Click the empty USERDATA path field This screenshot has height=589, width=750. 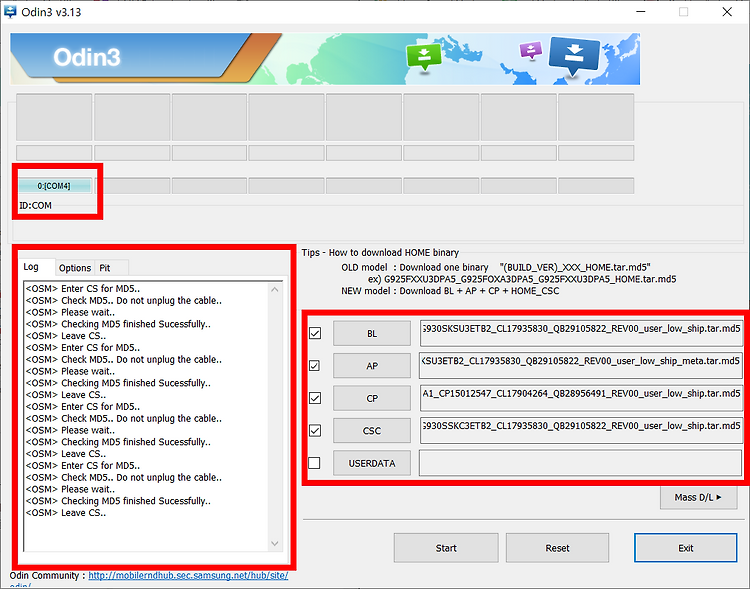[x=581, y=463]
